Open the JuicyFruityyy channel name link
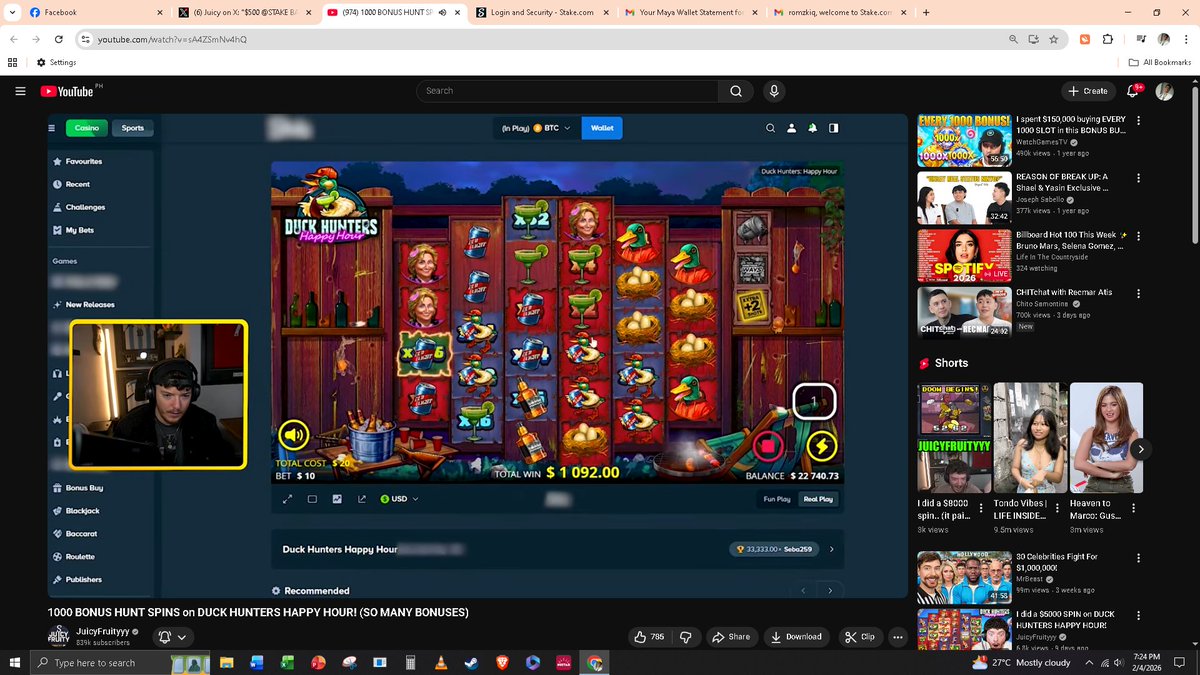 tap(103, 632)
